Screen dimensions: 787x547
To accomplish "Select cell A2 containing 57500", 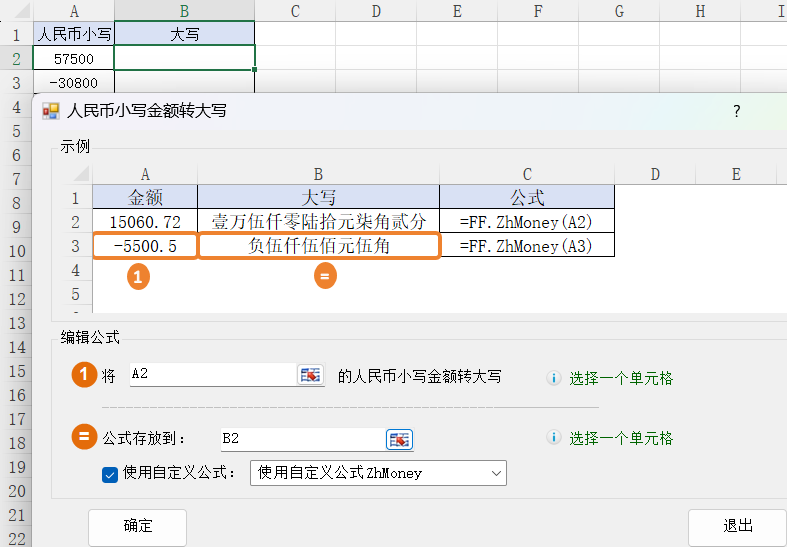I will [x=74, y=59].
